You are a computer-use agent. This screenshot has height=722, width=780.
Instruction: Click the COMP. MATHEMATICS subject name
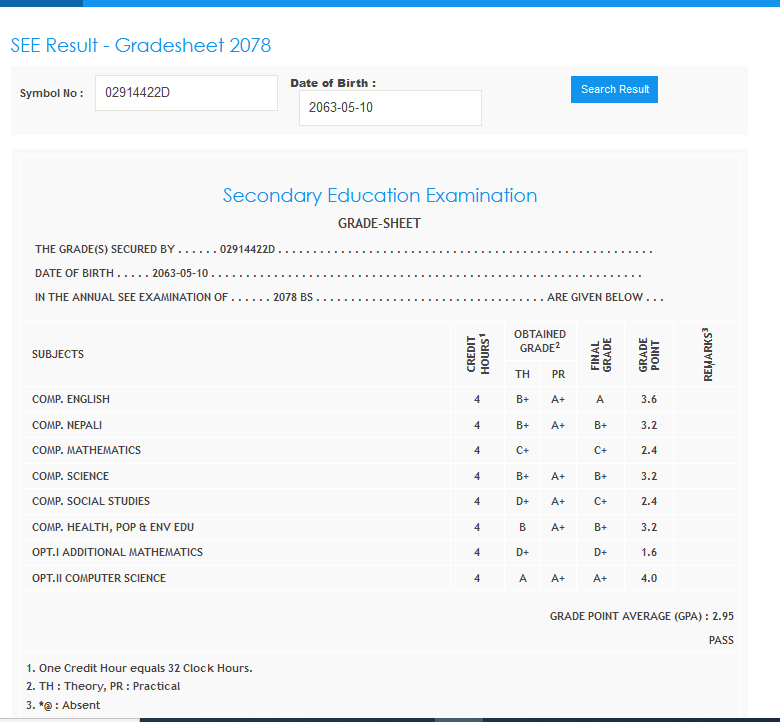point(86,450)
